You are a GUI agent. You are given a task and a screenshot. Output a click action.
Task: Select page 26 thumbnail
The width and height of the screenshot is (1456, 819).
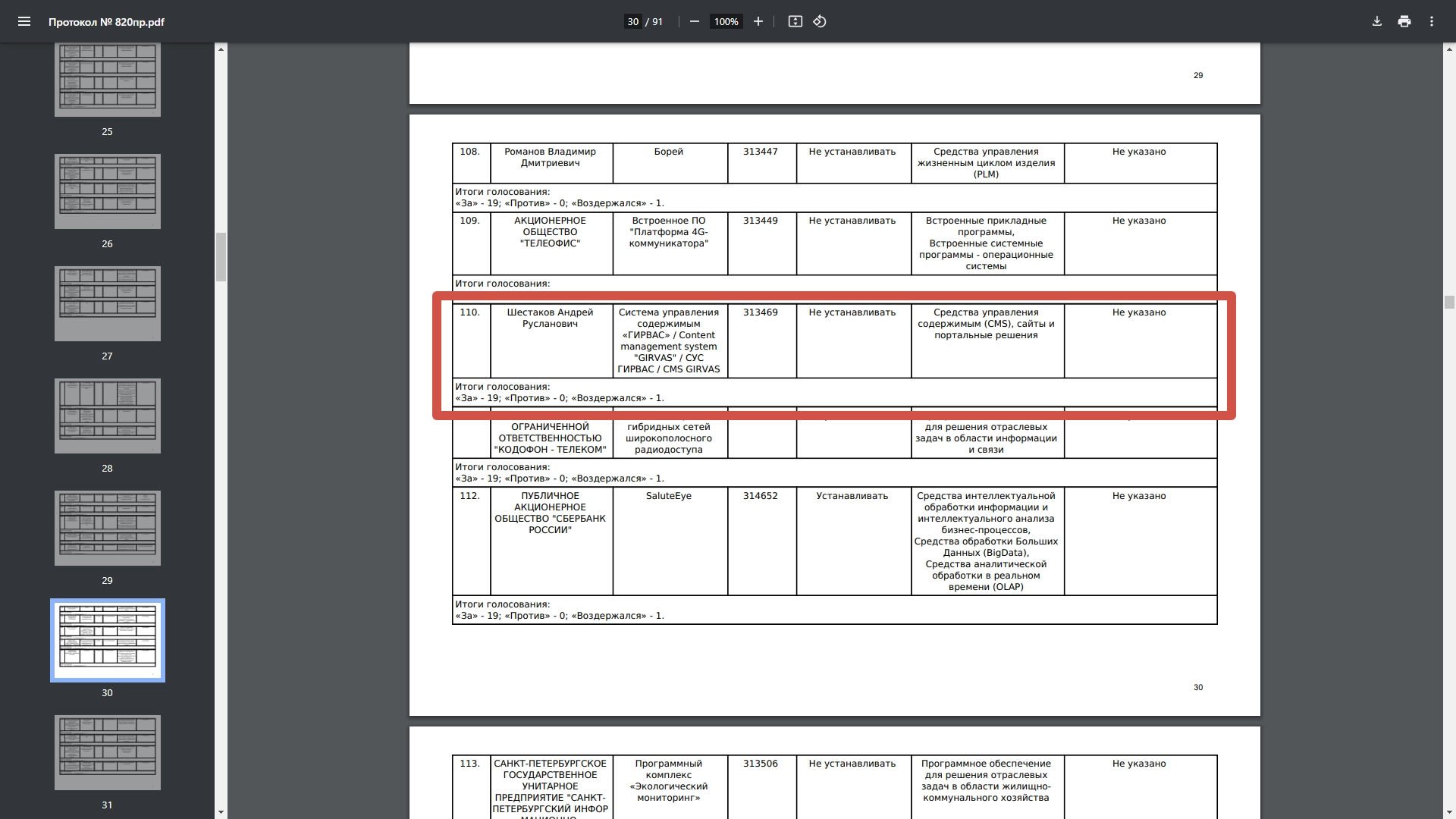click(107, 191)
